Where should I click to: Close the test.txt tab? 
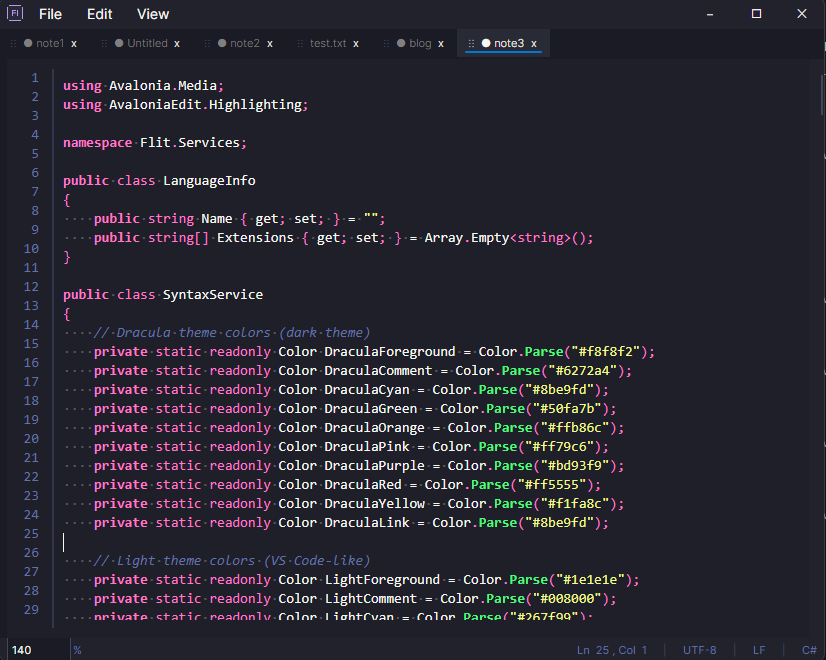pyautogui.click(x=356, y=44)
